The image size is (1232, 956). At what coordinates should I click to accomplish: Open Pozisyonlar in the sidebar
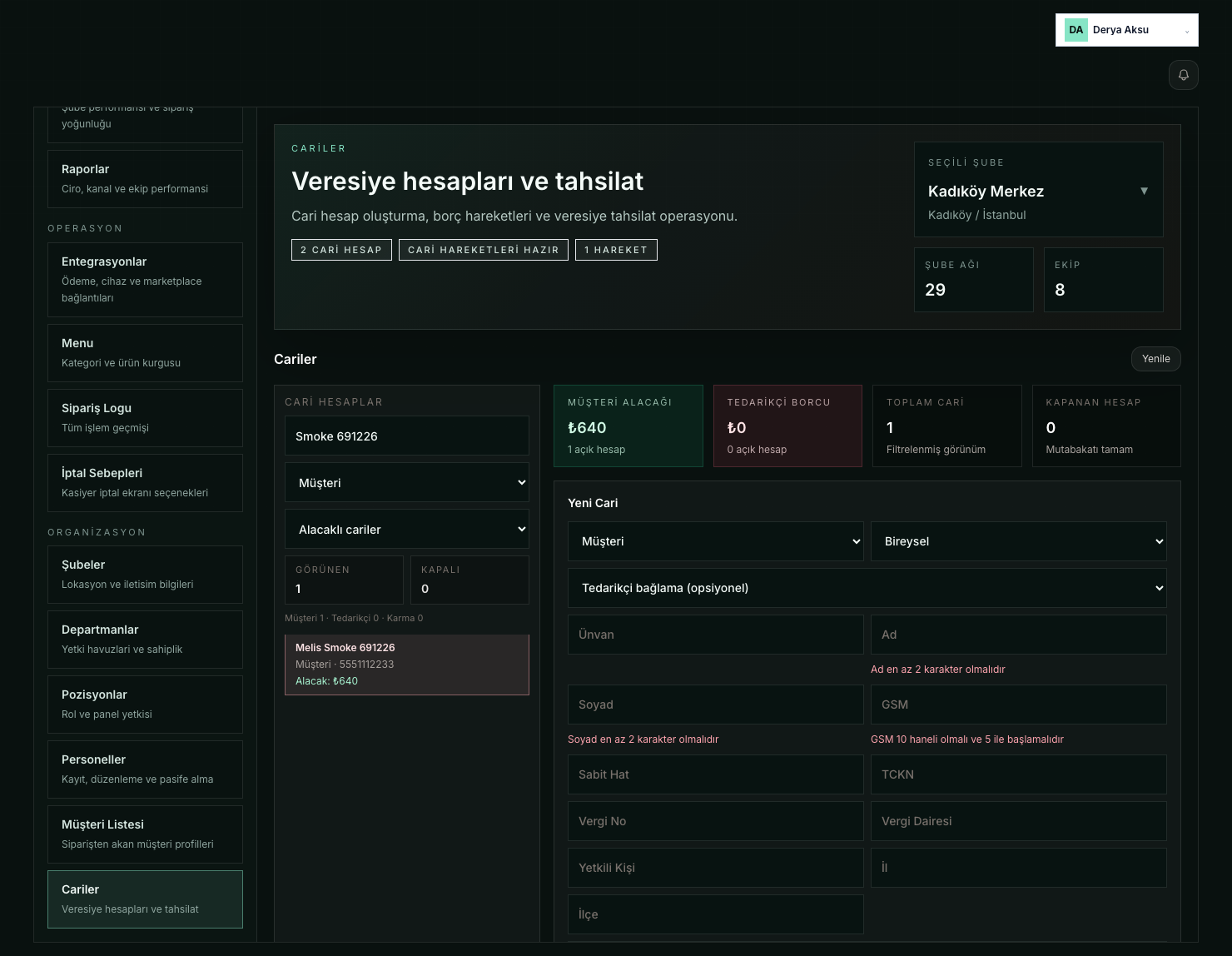click(145, 705)
